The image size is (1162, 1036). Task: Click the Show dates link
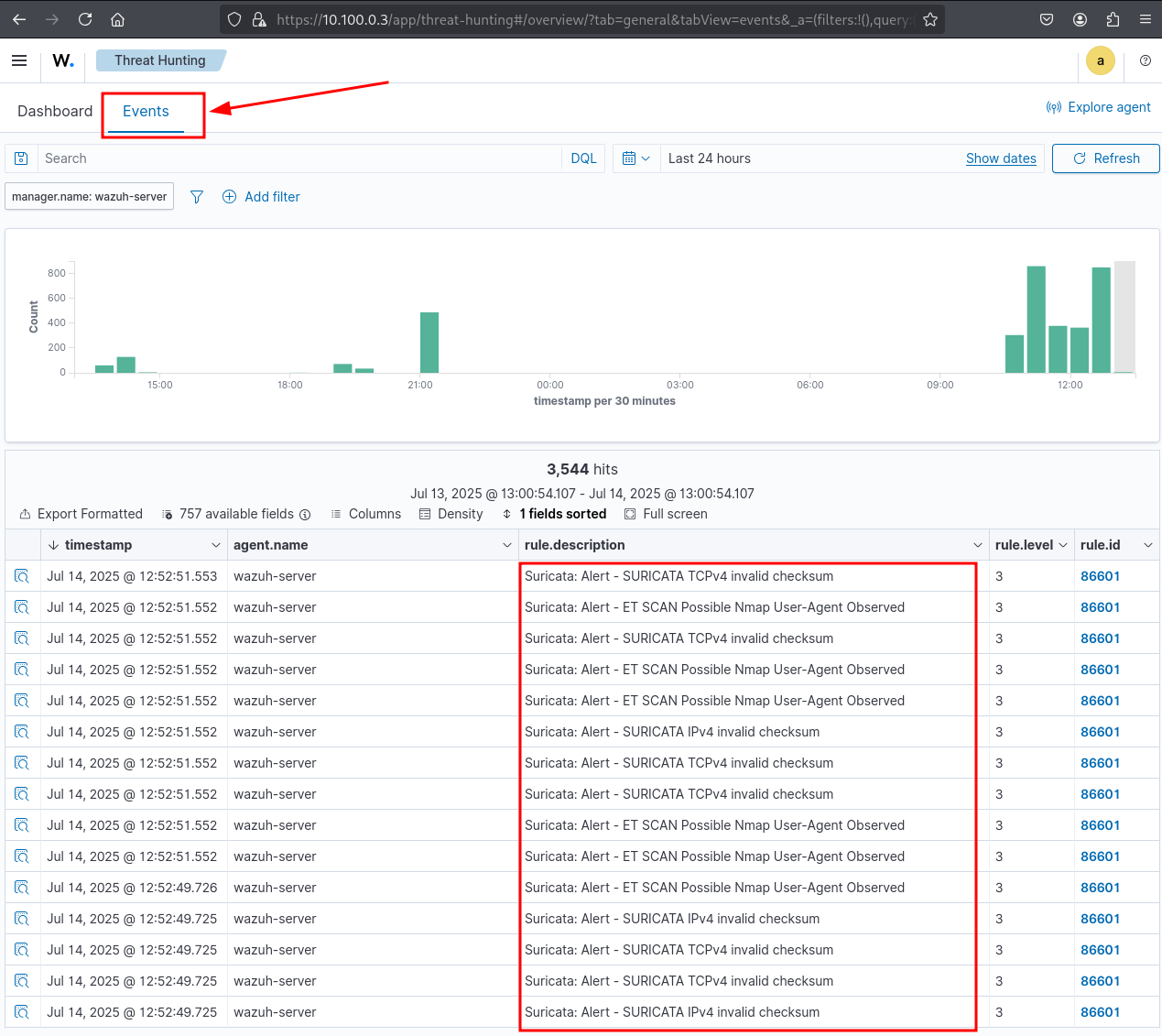pos(1001,158)
